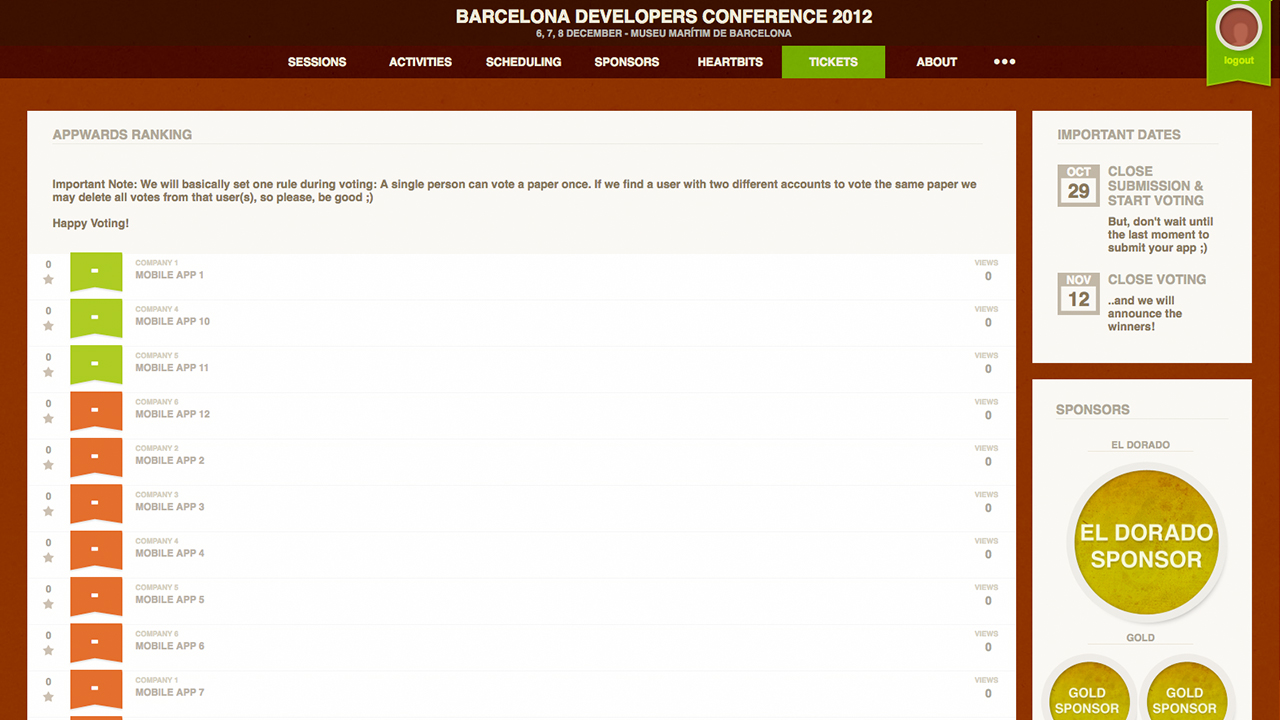This screenshot has height=720, width=1280.
Task: Click the El Dorado Sponsor badge
Action: click(1146, 545)
